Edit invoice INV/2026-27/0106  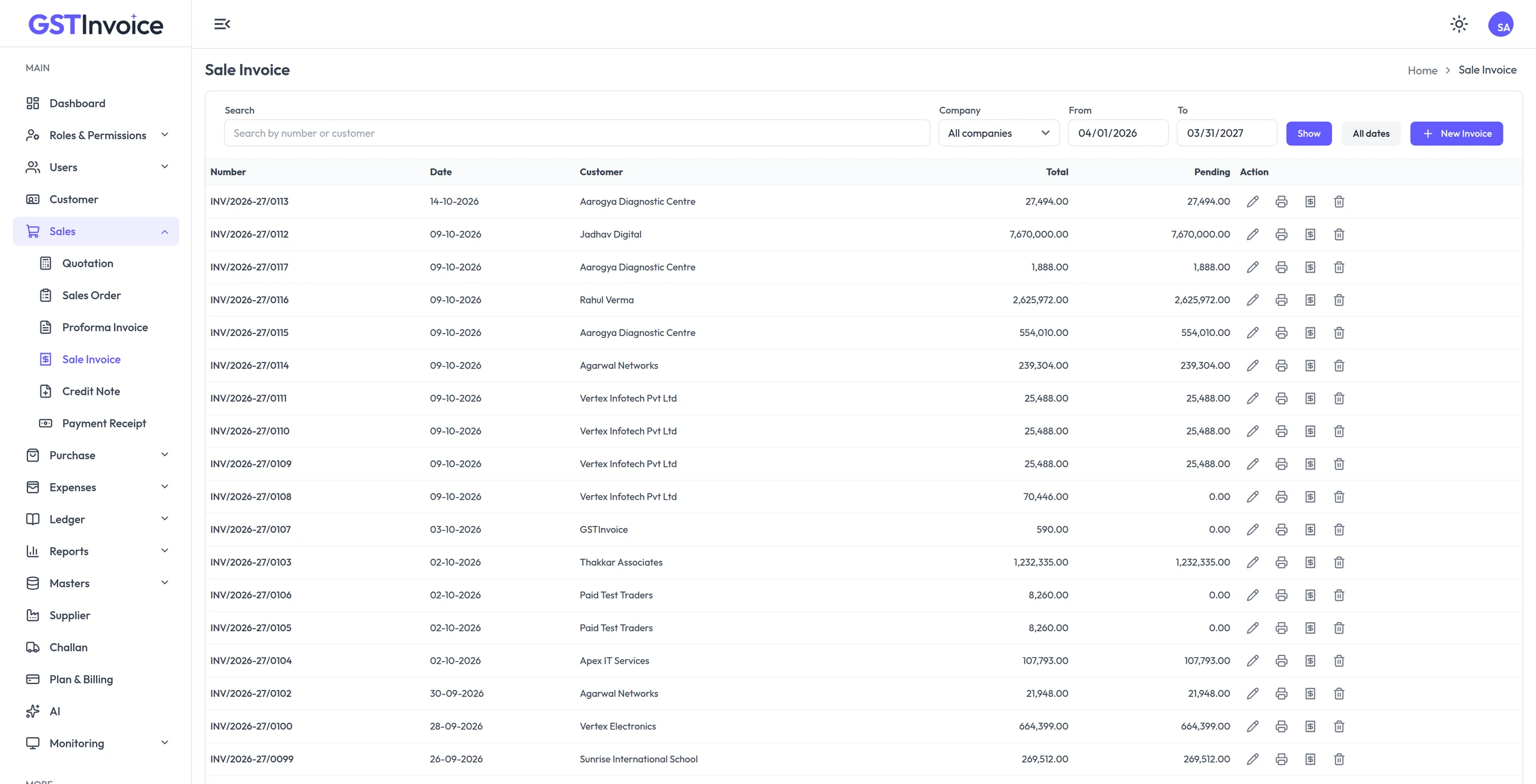[1252, 595]
